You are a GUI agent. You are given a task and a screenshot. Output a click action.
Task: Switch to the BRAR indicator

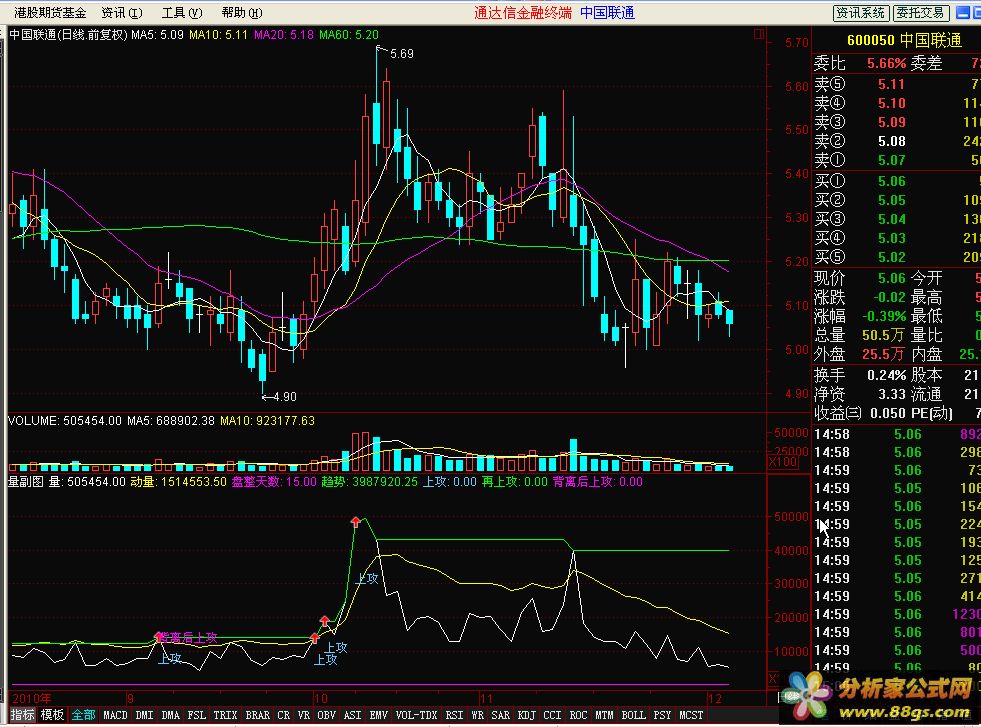click(258, 714)
